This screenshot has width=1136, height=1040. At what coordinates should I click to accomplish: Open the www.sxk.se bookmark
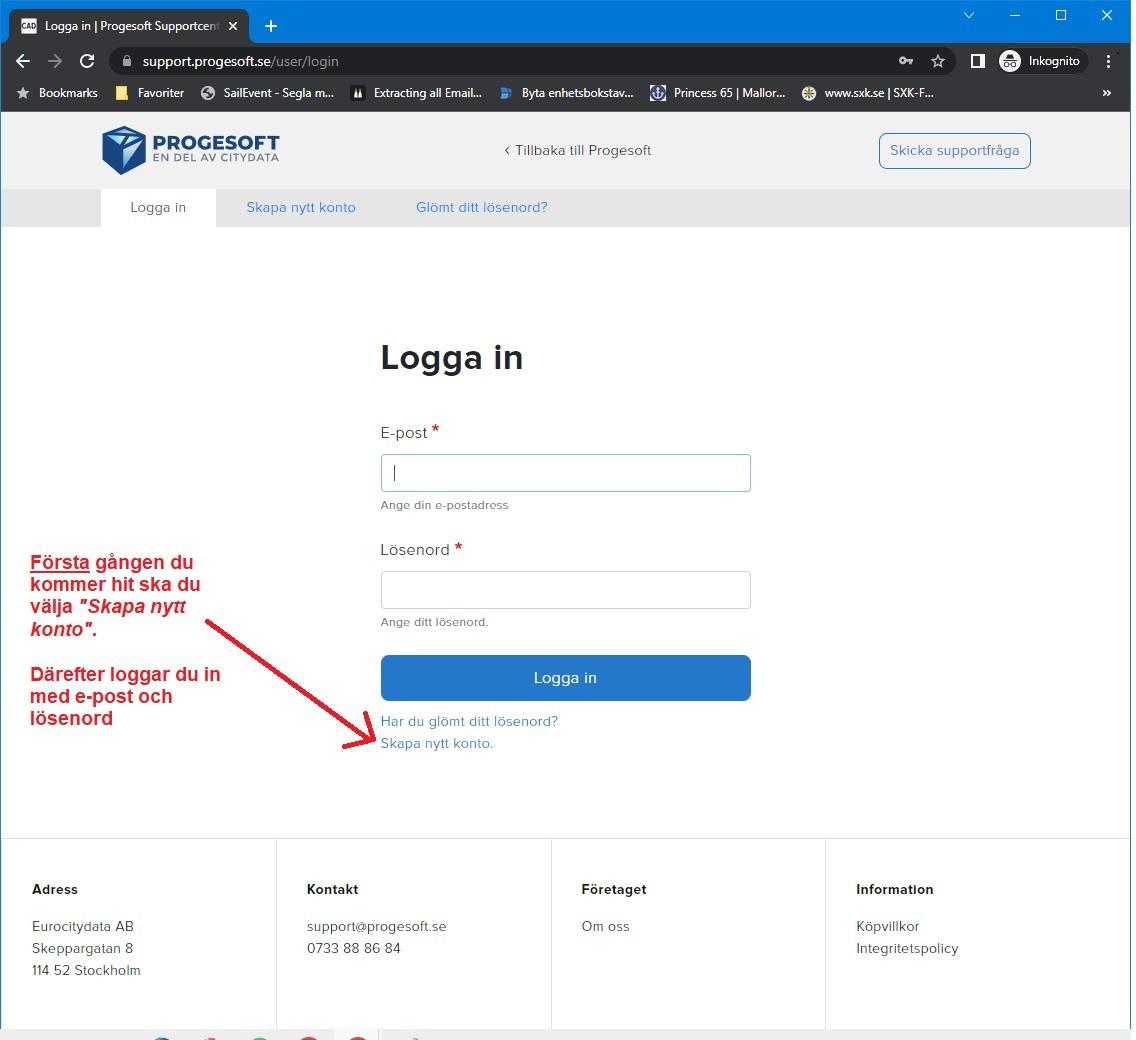coord(867,93)
